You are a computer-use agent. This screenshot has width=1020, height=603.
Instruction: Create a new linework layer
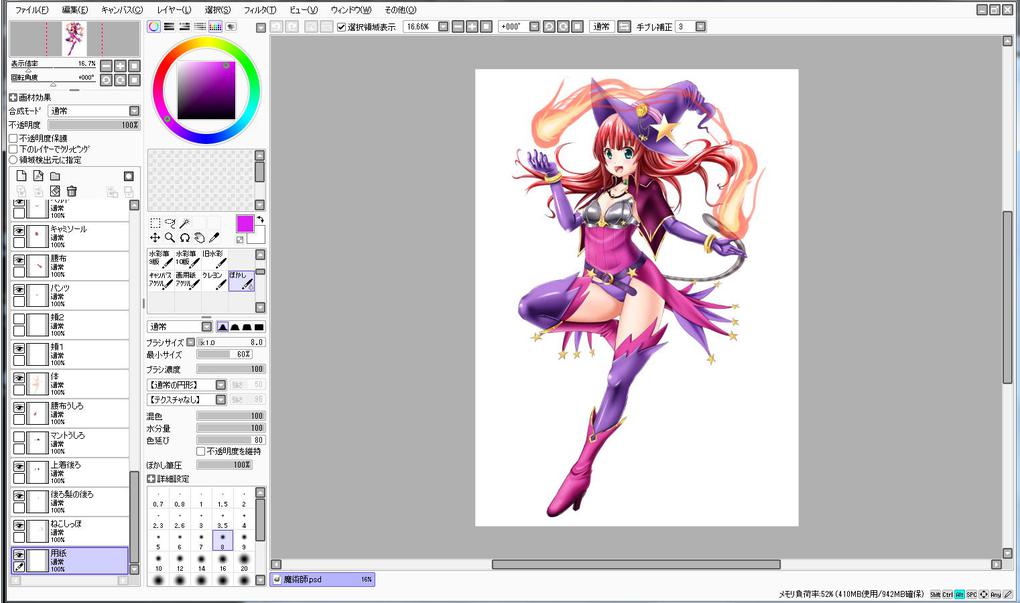tap(38, 176)
